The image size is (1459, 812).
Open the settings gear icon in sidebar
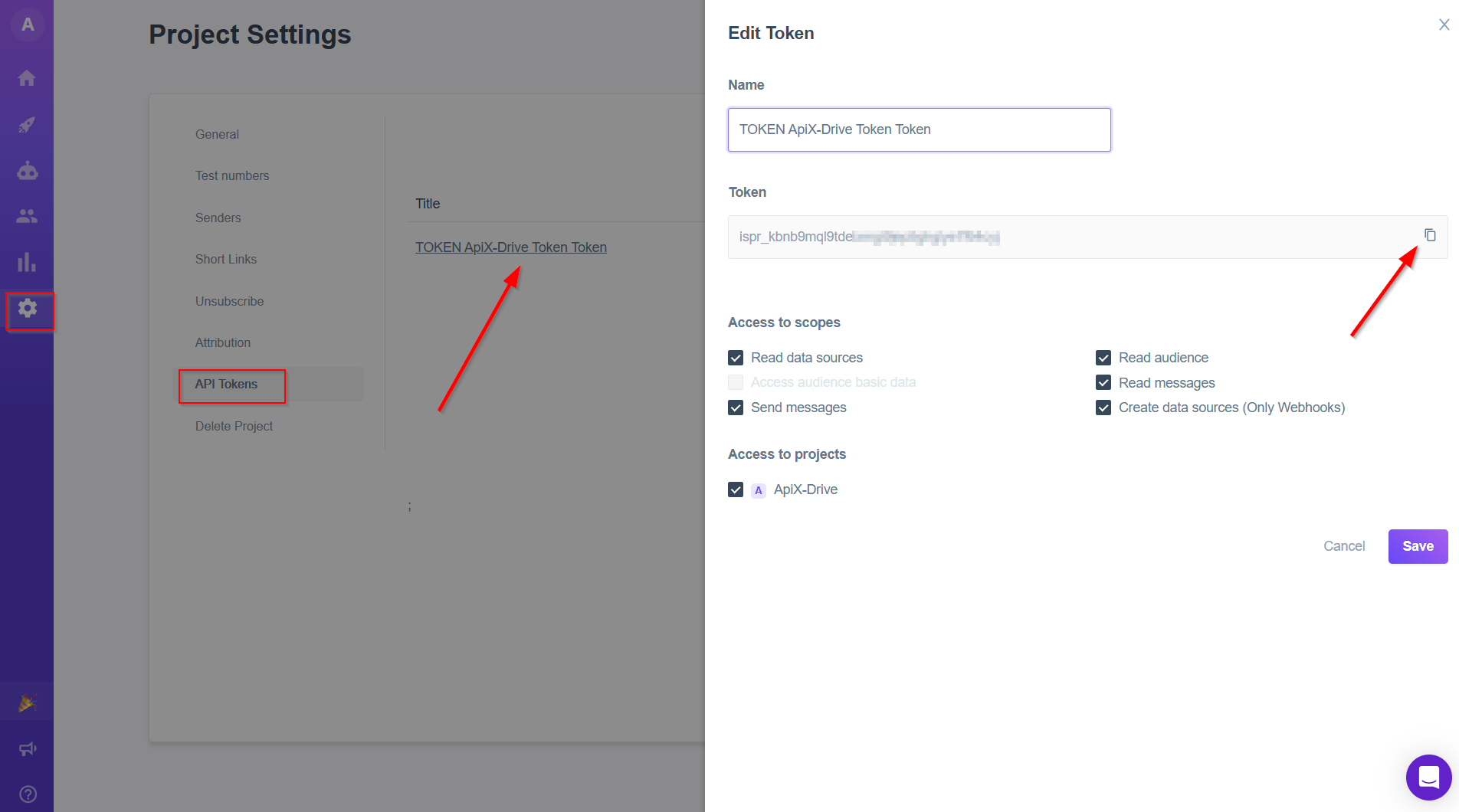(28, 309)
